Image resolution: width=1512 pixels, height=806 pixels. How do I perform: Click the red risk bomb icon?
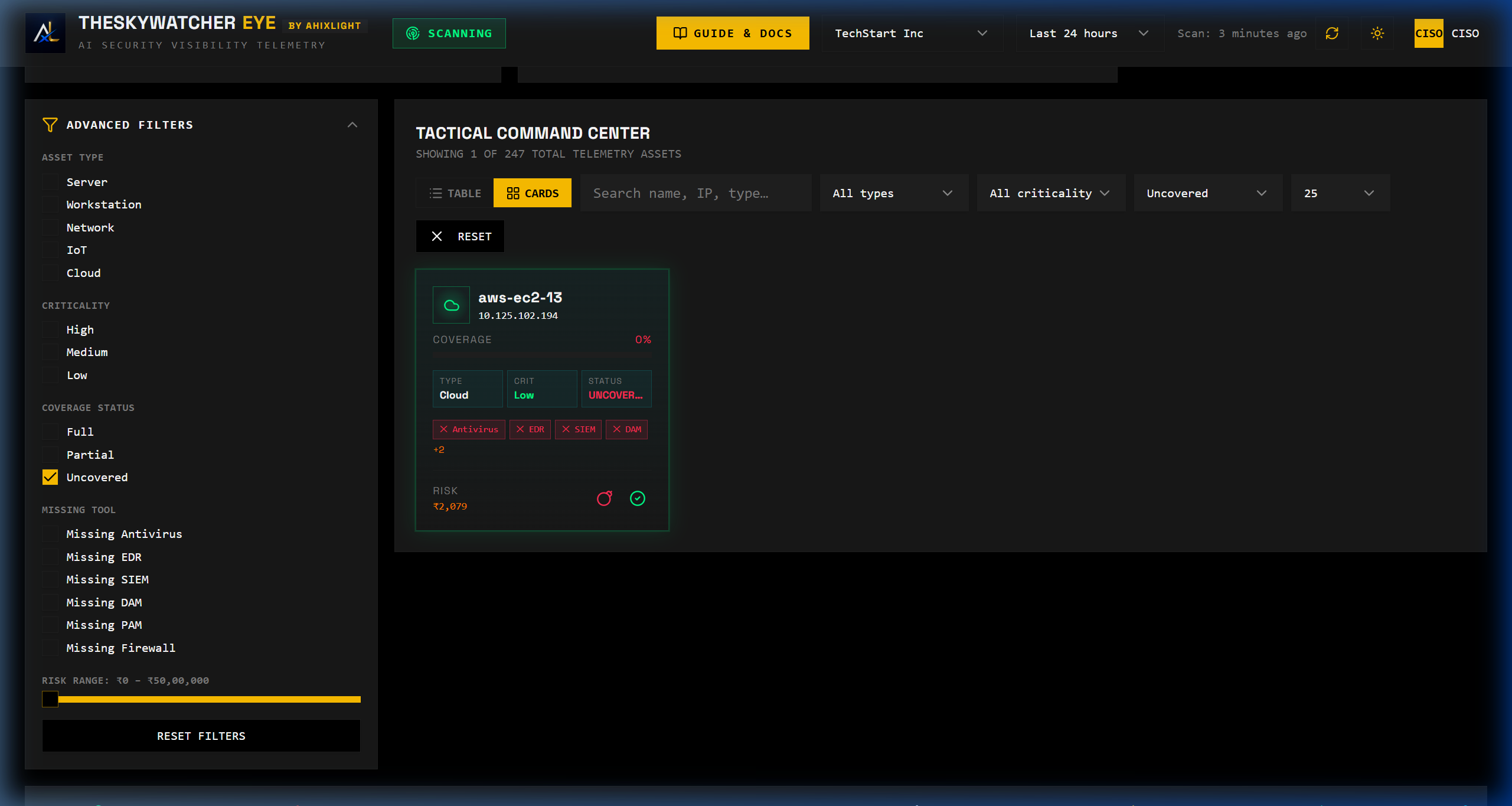(605, 498)
